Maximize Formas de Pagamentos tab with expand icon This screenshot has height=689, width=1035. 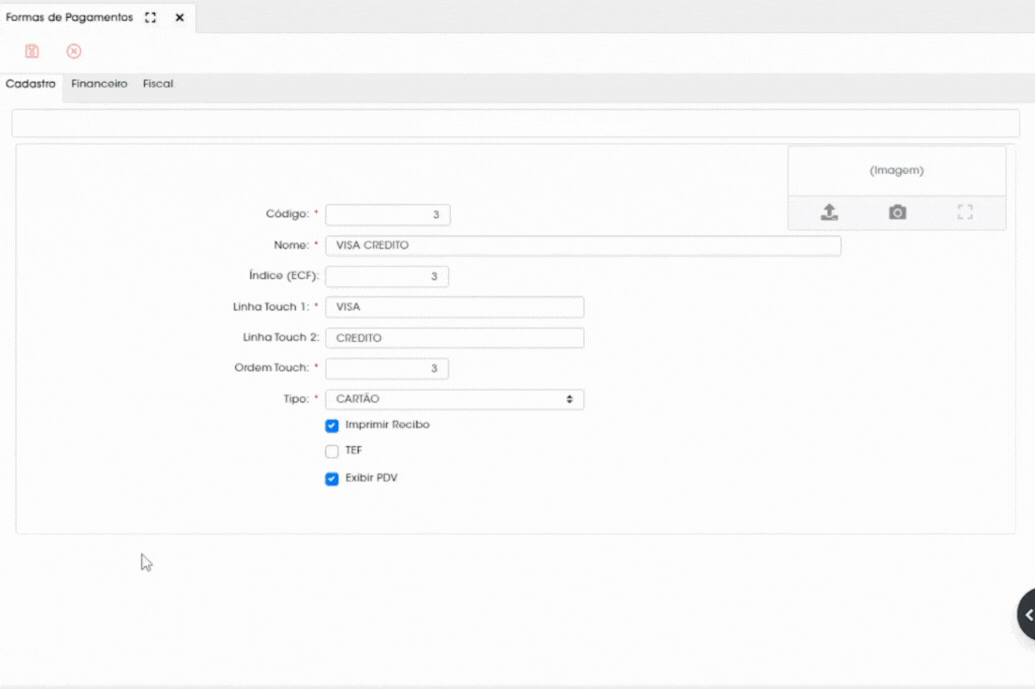point(150,18)
